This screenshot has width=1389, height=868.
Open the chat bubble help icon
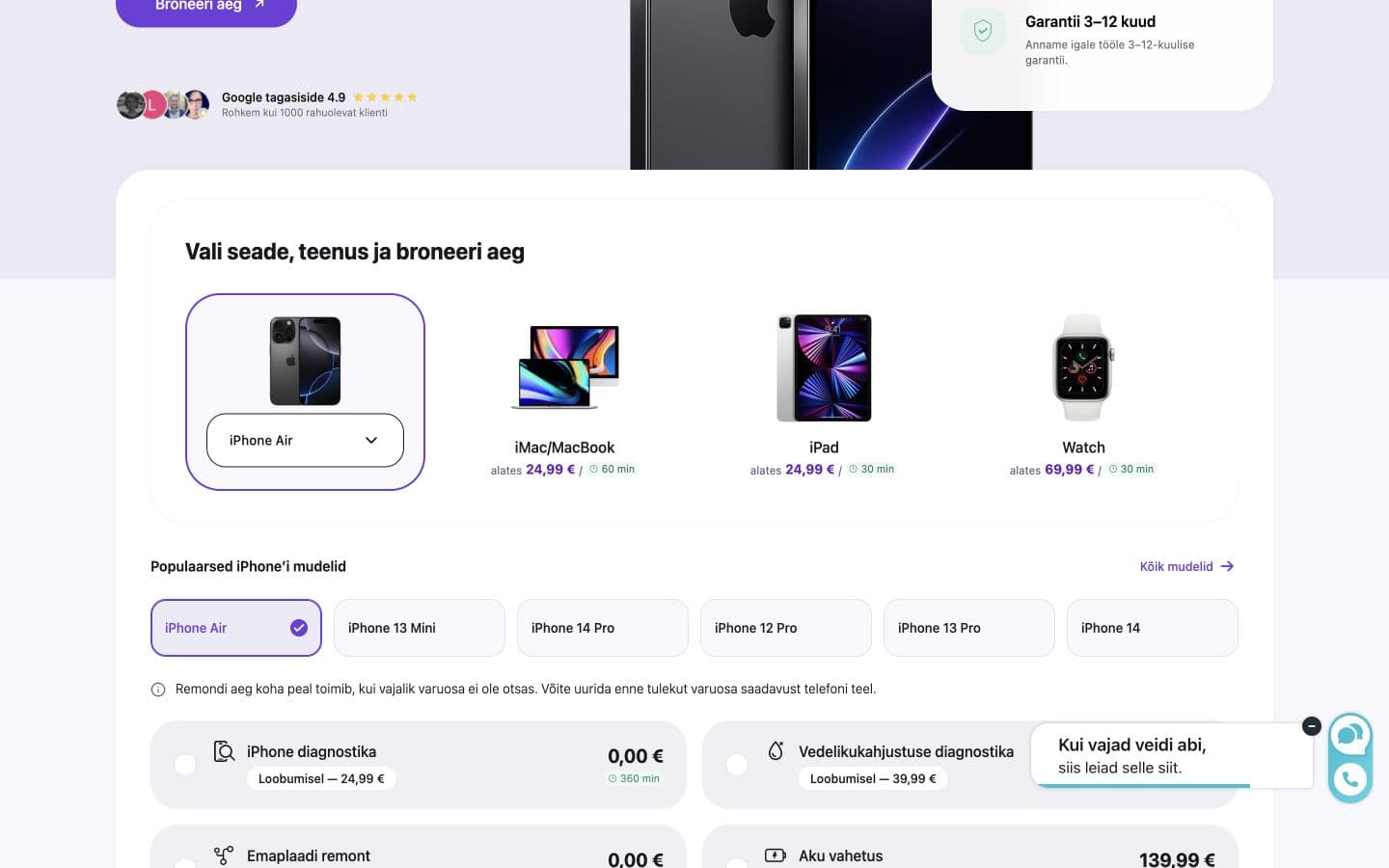(1350, 737)
